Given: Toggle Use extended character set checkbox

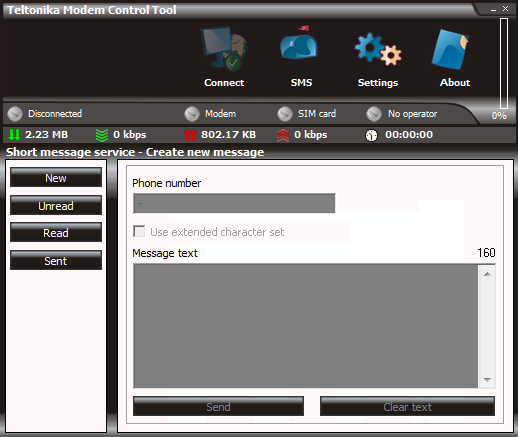Looking at the screenshot, I should tap(139, 231).
